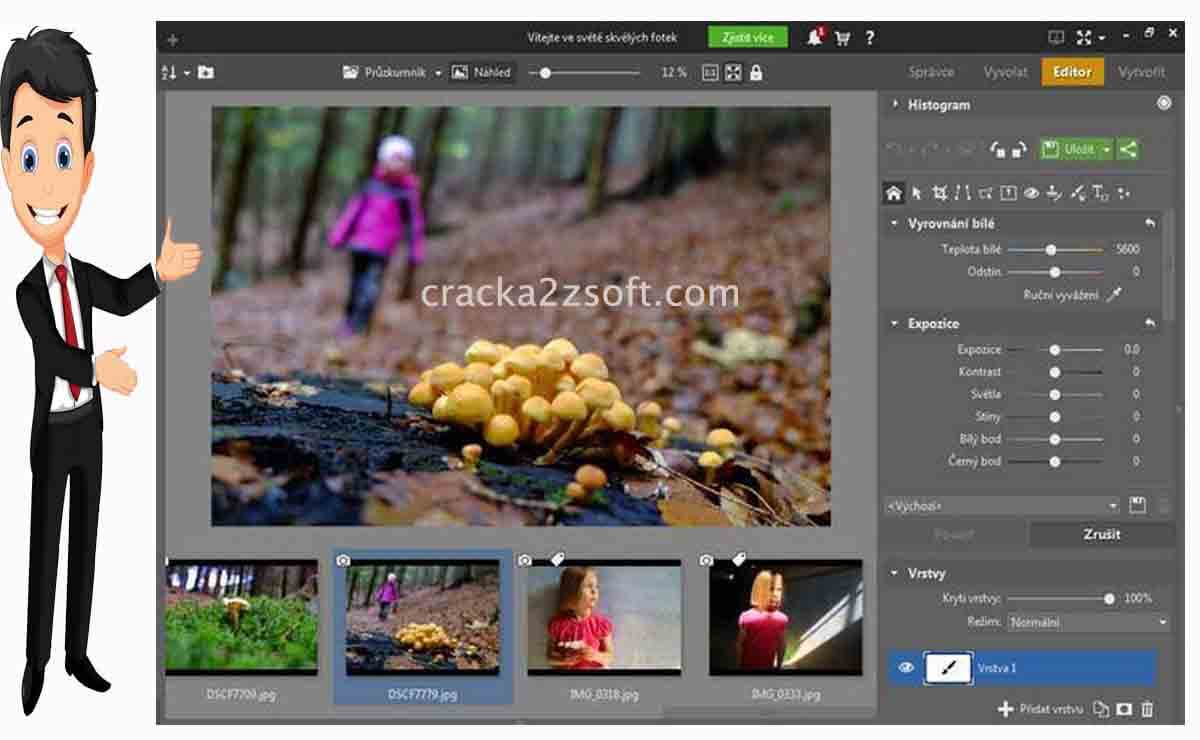Screen dimensions: 1200x740
Task: Open the Režim Normální blend dropdown
Action: (x=1088, y=622)
